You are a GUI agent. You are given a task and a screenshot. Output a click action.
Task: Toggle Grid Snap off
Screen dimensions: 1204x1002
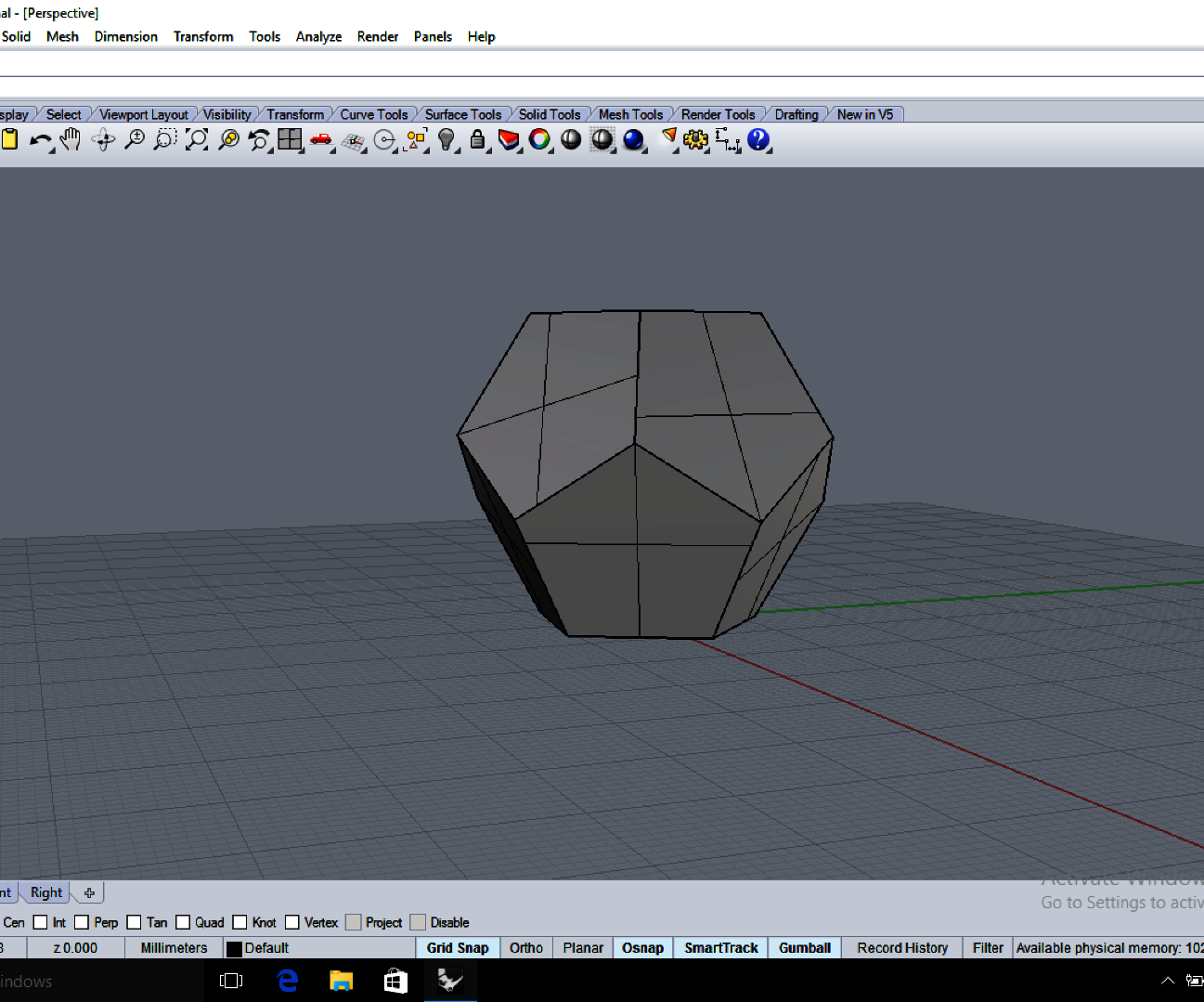pos(457,947)
